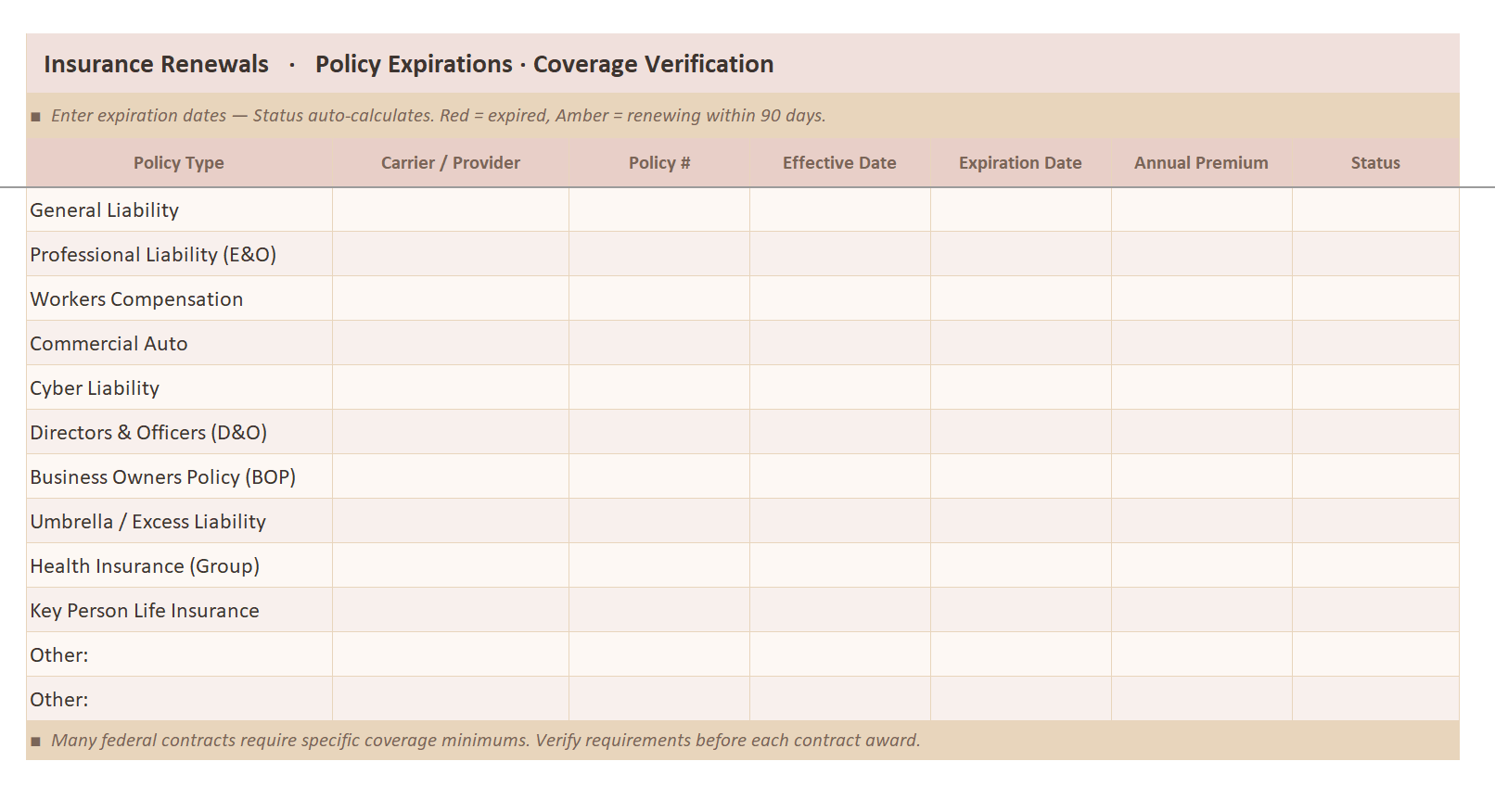Screen dimensions: 1495x812
Task: Select Status cell for Health Insurance (Group)
Action: click(x=1375, y=565)
